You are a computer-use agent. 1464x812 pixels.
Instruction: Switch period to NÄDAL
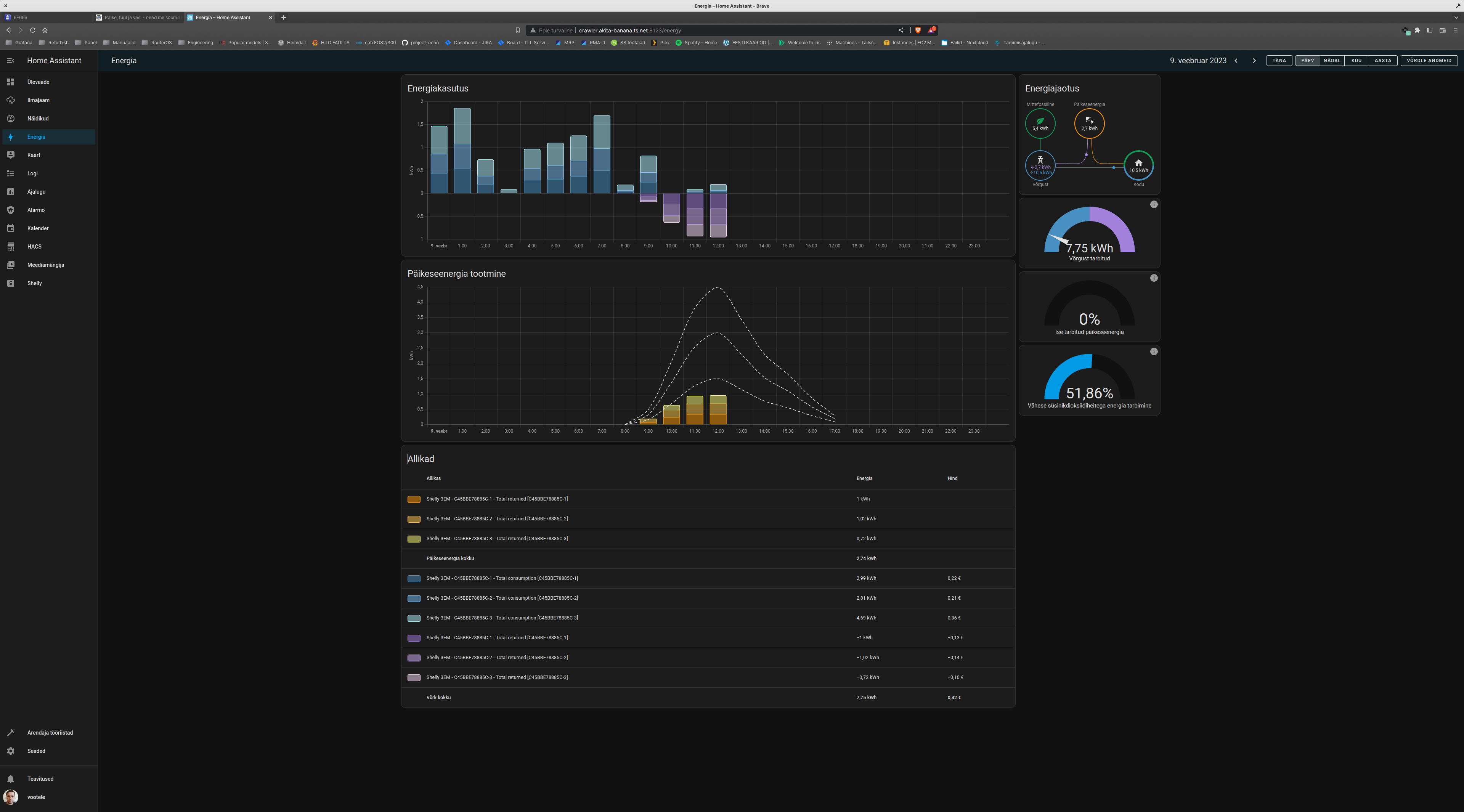pyautogui.click(x=1332, y=60)
